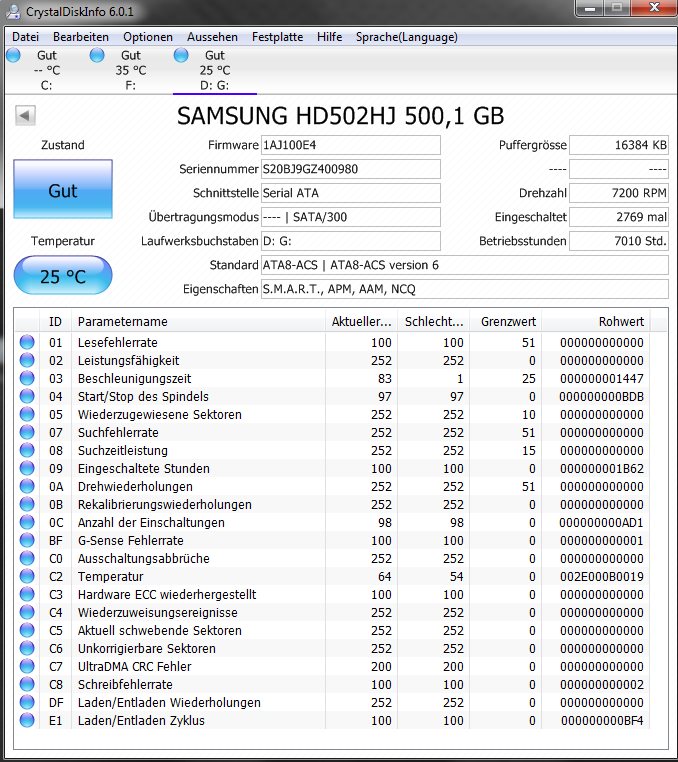678x762 pixels.
Task: Click the Rohwert column header
Action: [596, 321]
